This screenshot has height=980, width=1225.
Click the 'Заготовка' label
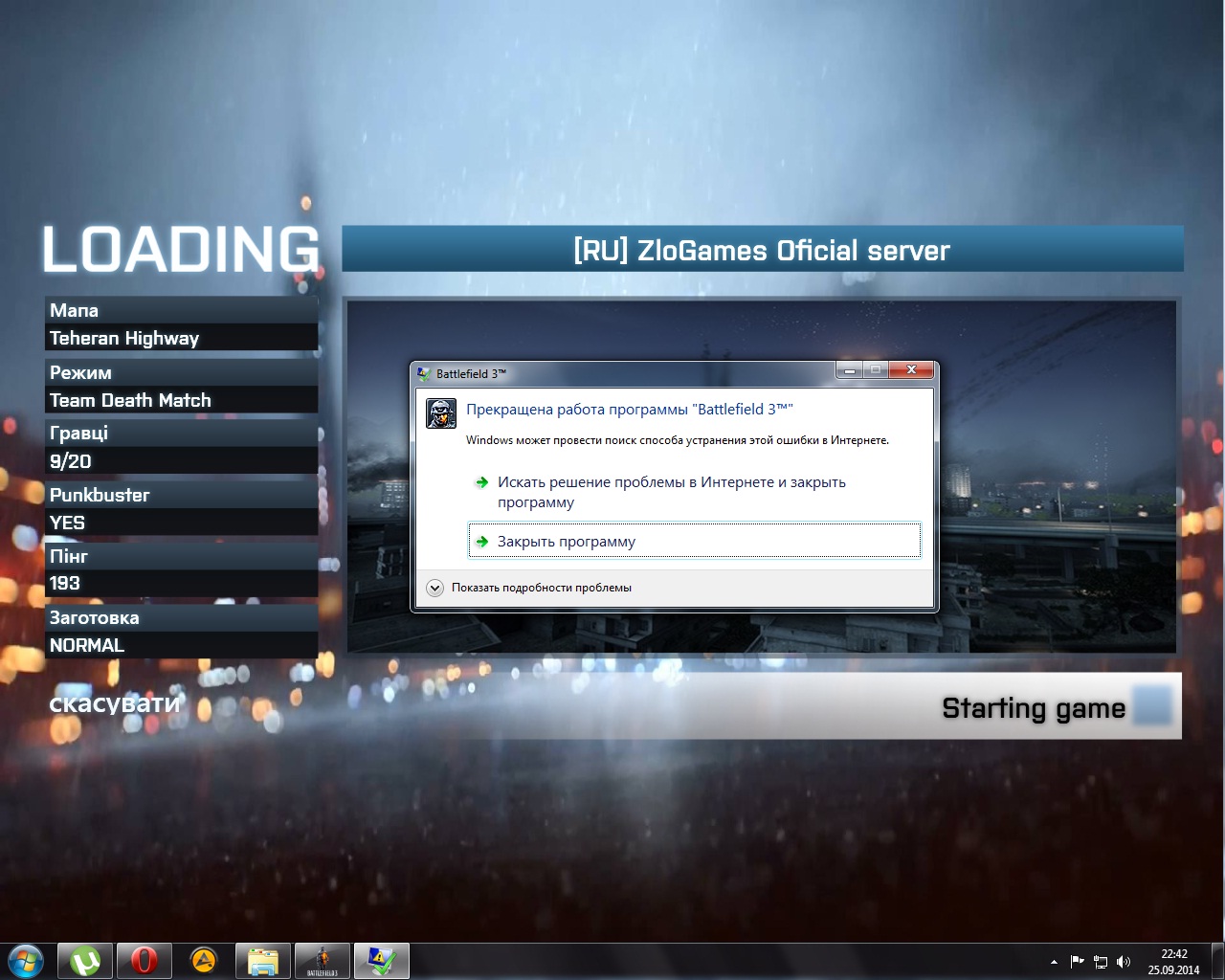pyautogui.click(x=94, y=617)
